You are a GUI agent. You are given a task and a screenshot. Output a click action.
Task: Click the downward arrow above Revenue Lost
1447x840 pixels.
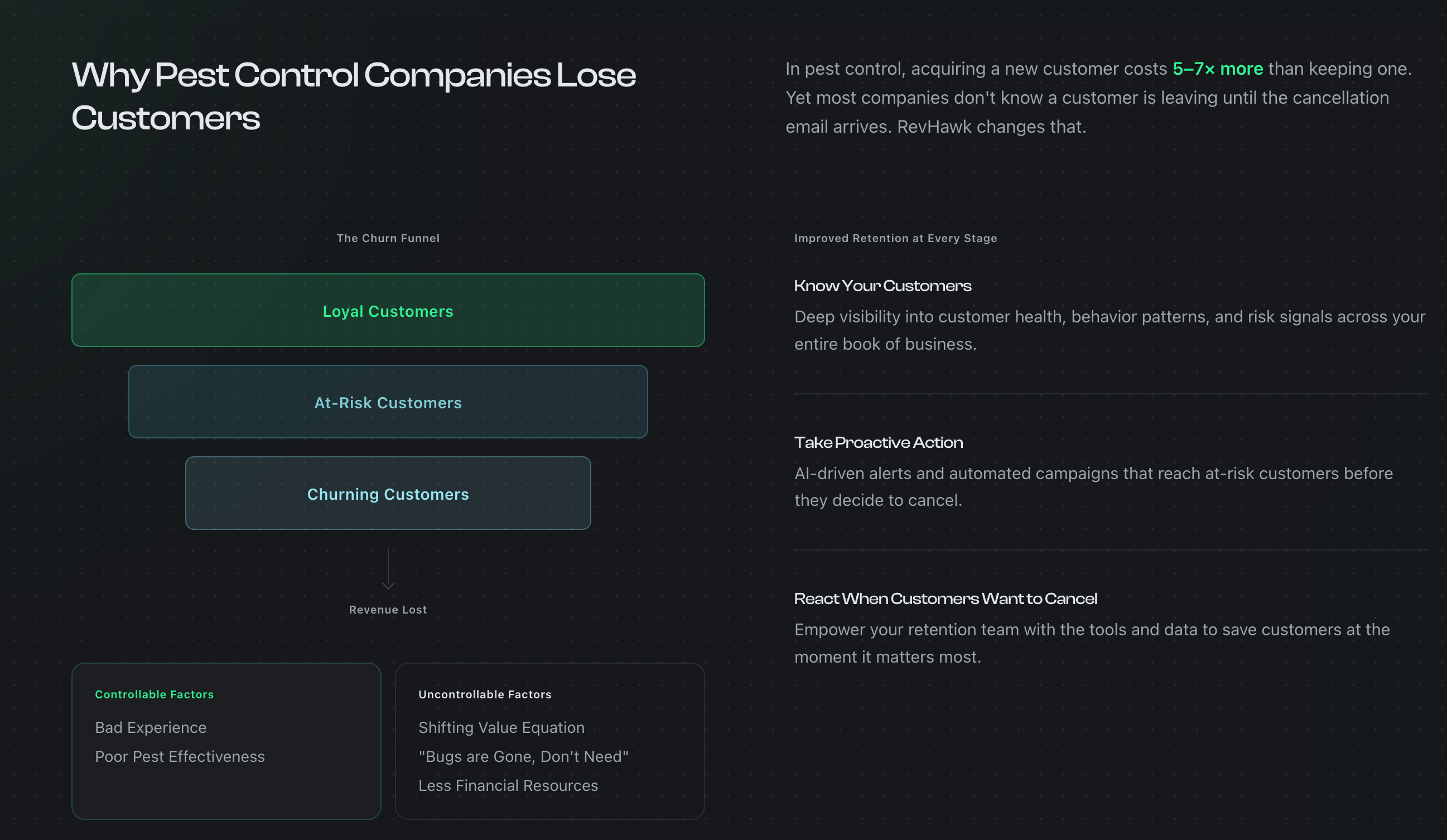(x=388, y=569)
